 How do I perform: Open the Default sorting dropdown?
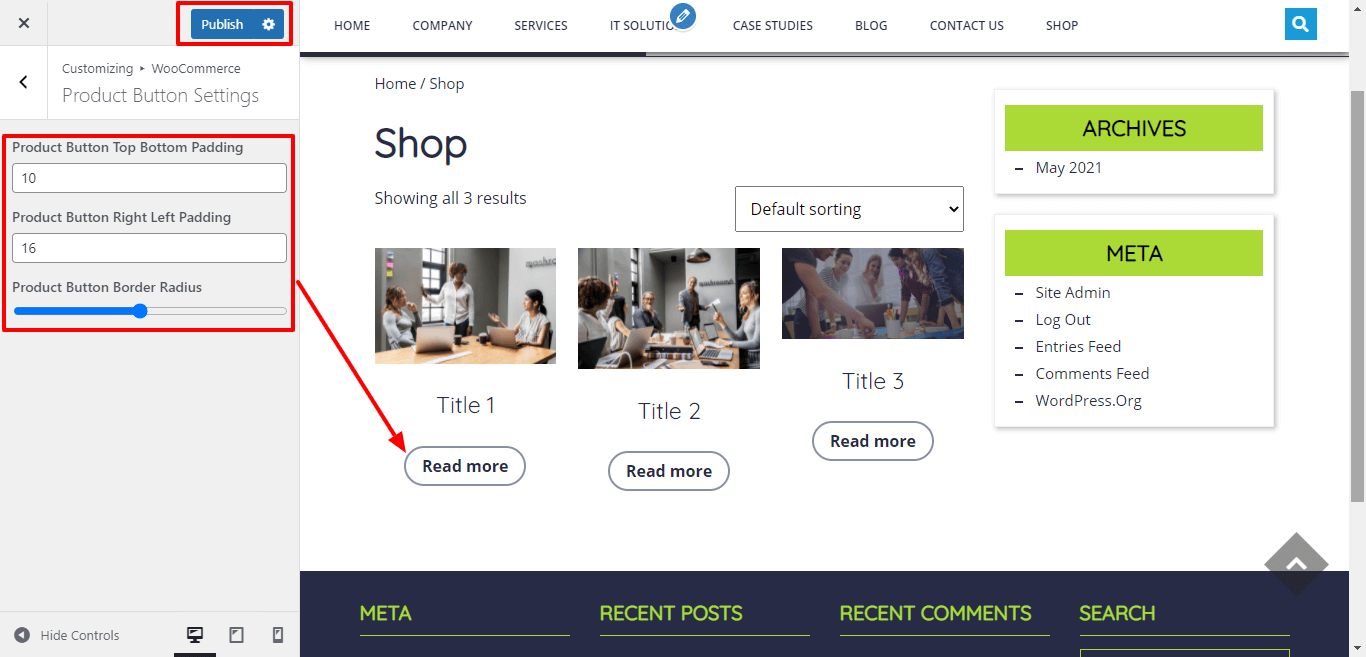[x=849, y=209]
